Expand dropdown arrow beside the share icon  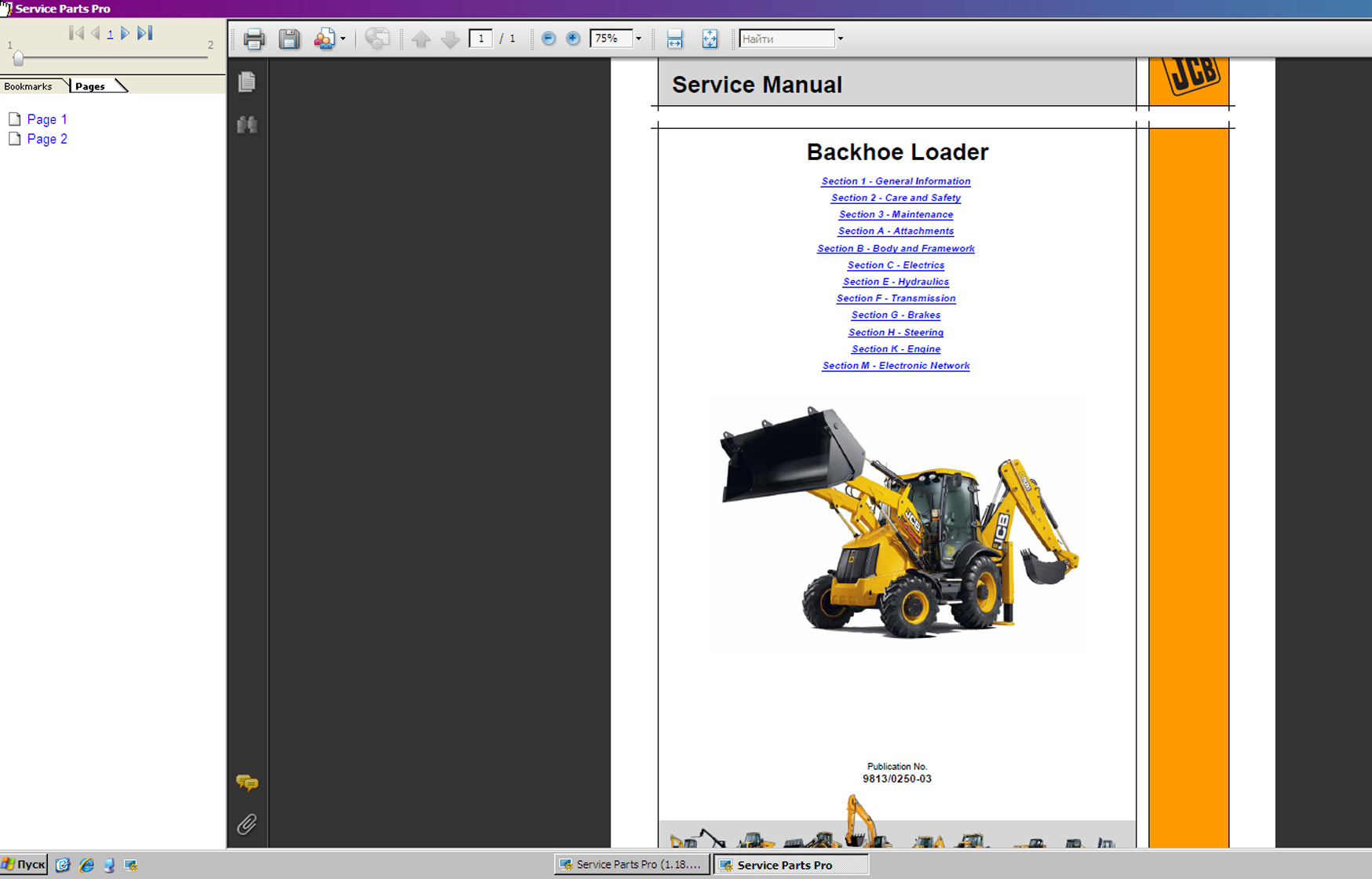(x=343, y=38)
